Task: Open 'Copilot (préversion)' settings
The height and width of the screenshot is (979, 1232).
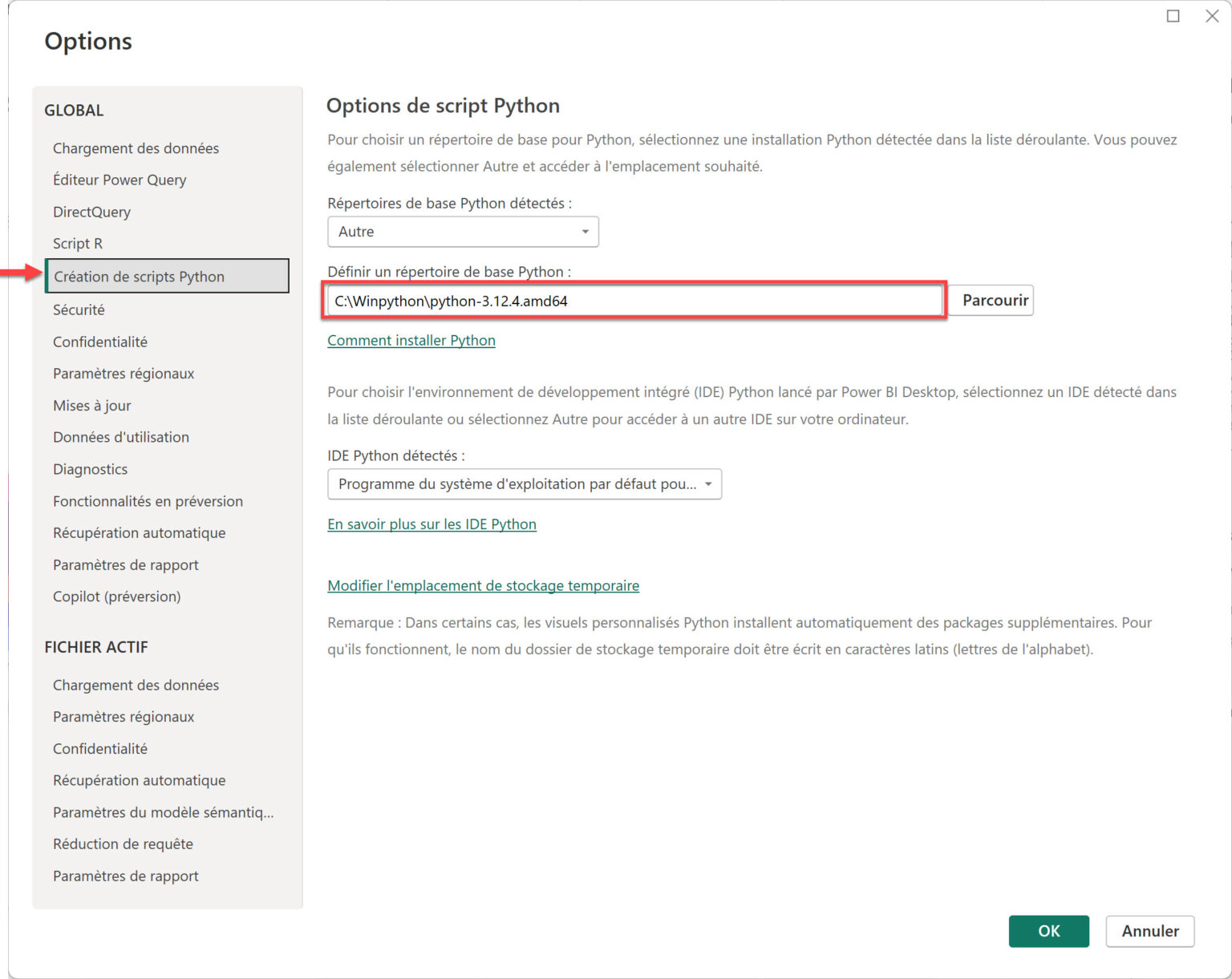Action: pyautogui.click(x=116, y=596)
